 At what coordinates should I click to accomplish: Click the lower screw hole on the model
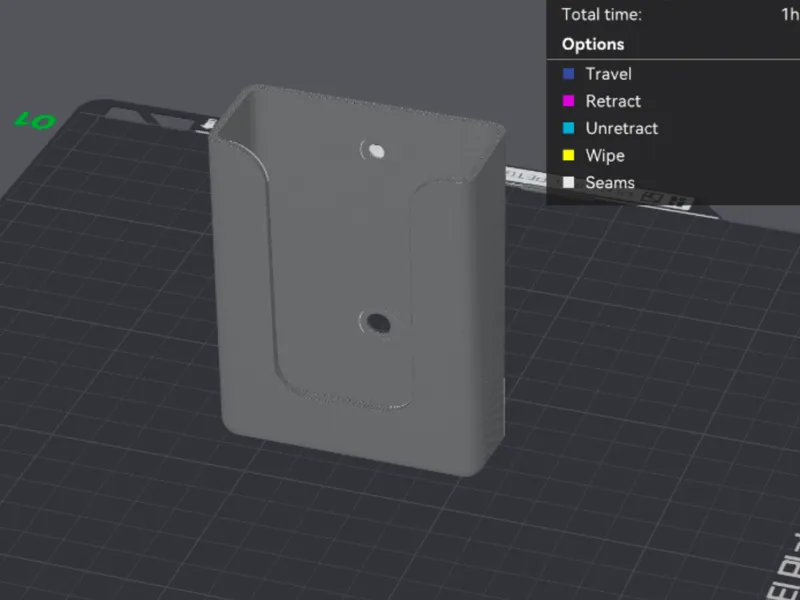(377, 323)
